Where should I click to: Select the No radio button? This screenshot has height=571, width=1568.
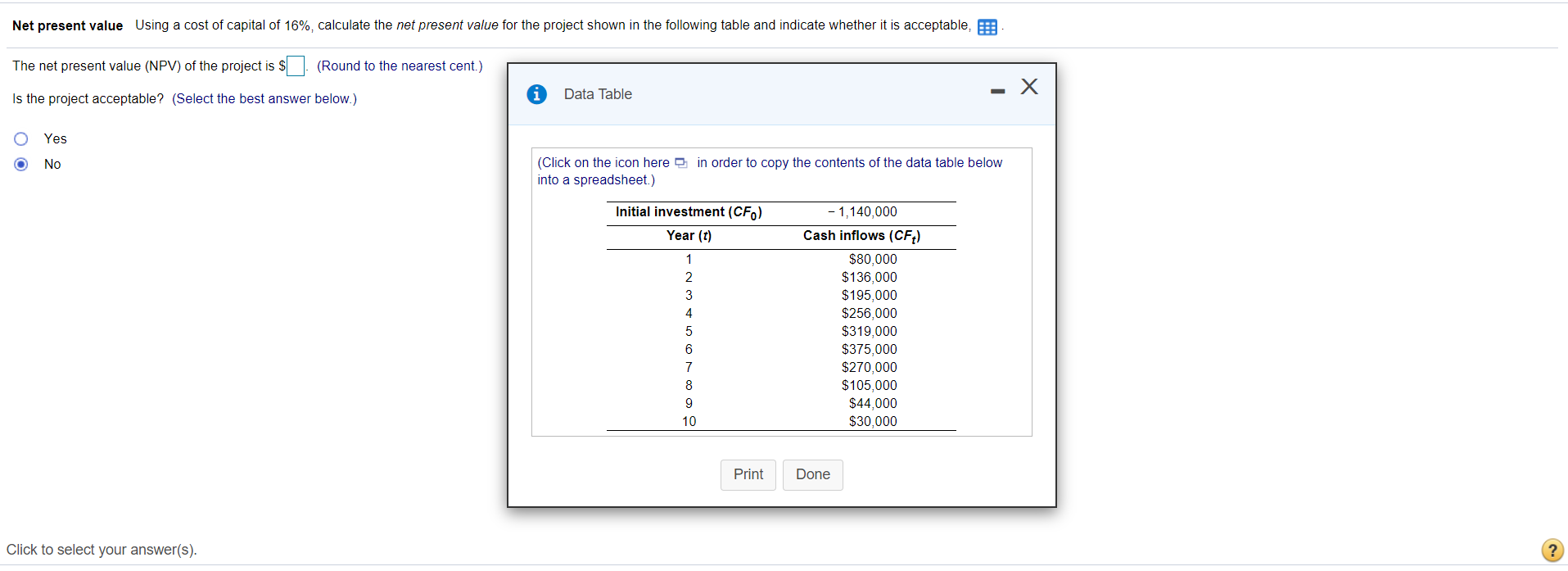pyautogui.click(x=21, y=164)
